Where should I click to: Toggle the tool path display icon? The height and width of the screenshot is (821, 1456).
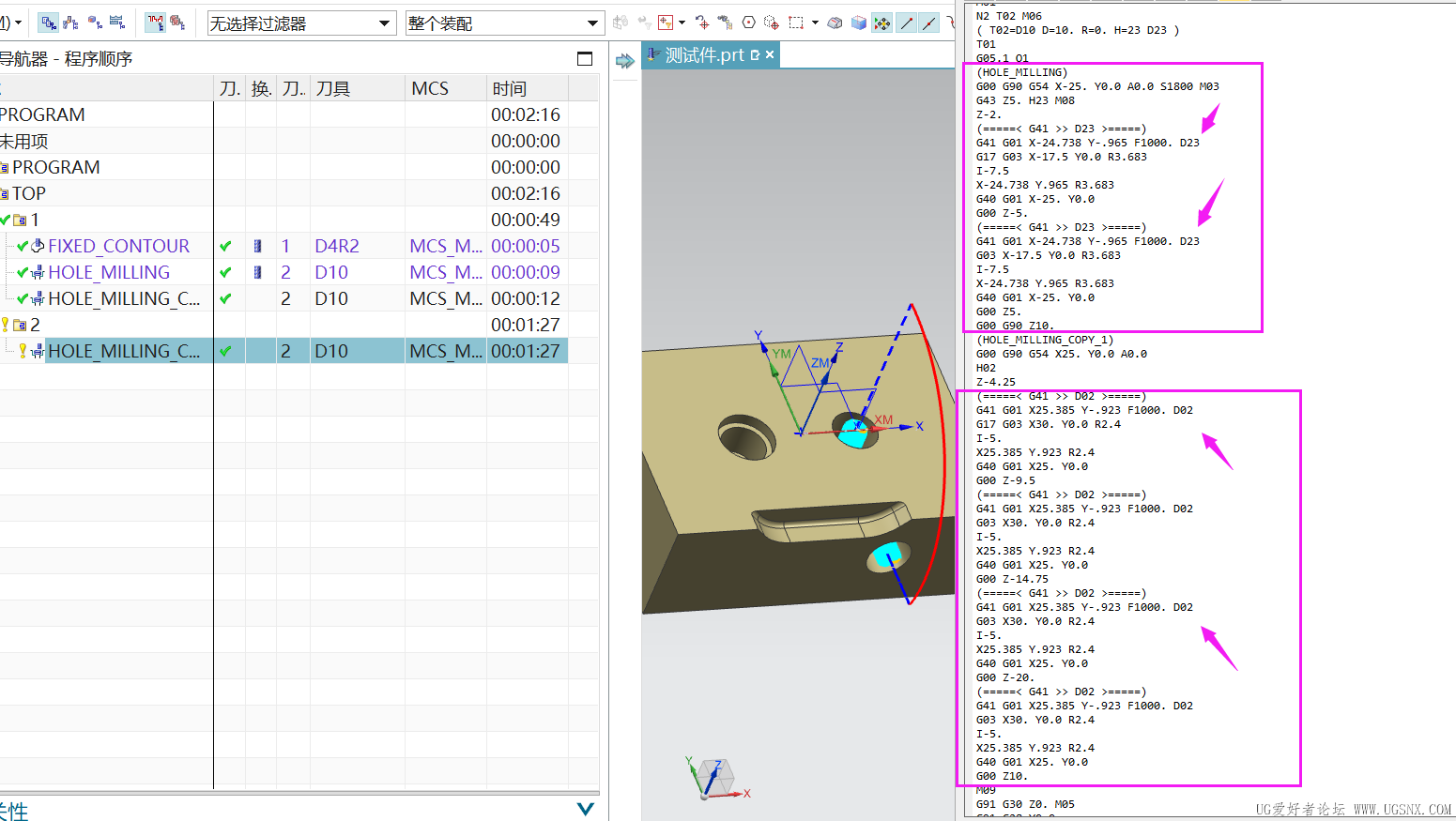point(155,23)
